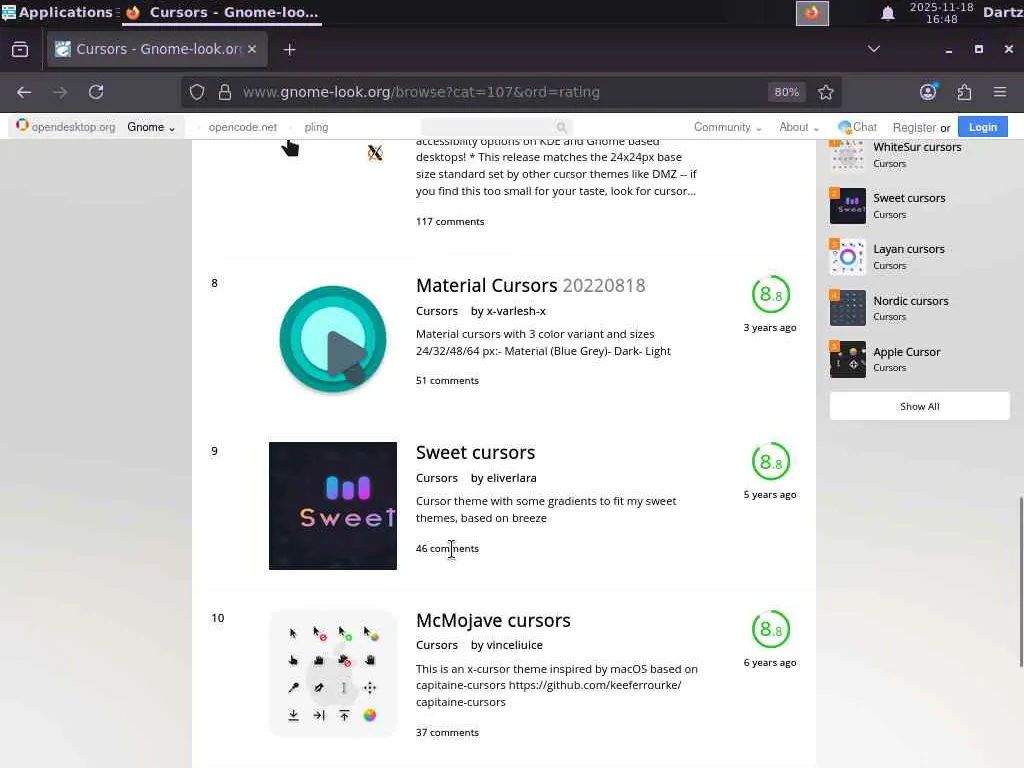Reload the current page
Viewport: 1024px width, 768px height.
coord(96,92)
